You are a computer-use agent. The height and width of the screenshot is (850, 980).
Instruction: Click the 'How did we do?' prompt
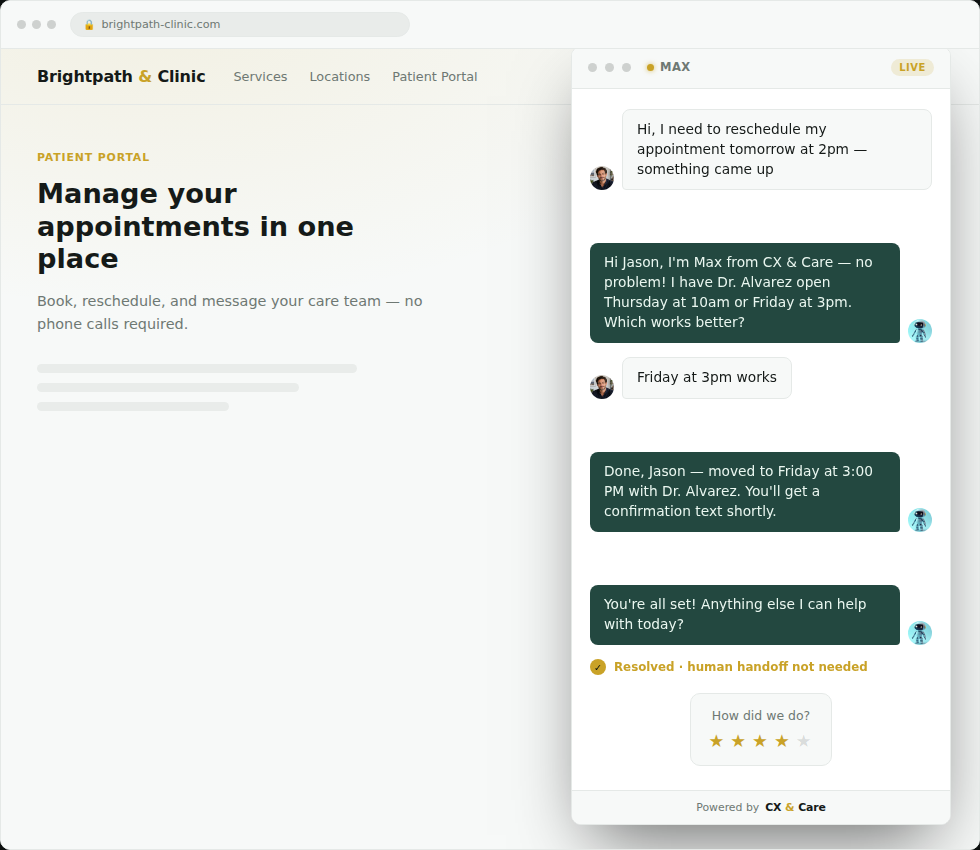point(761,716)
